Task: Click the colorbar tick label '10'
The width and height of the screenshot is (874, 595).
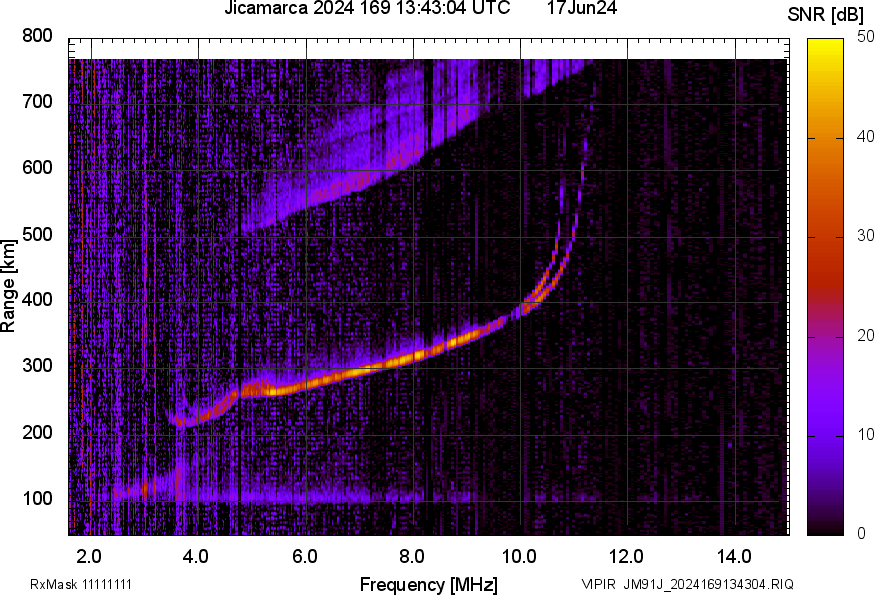Action: [x=865, y=435]
